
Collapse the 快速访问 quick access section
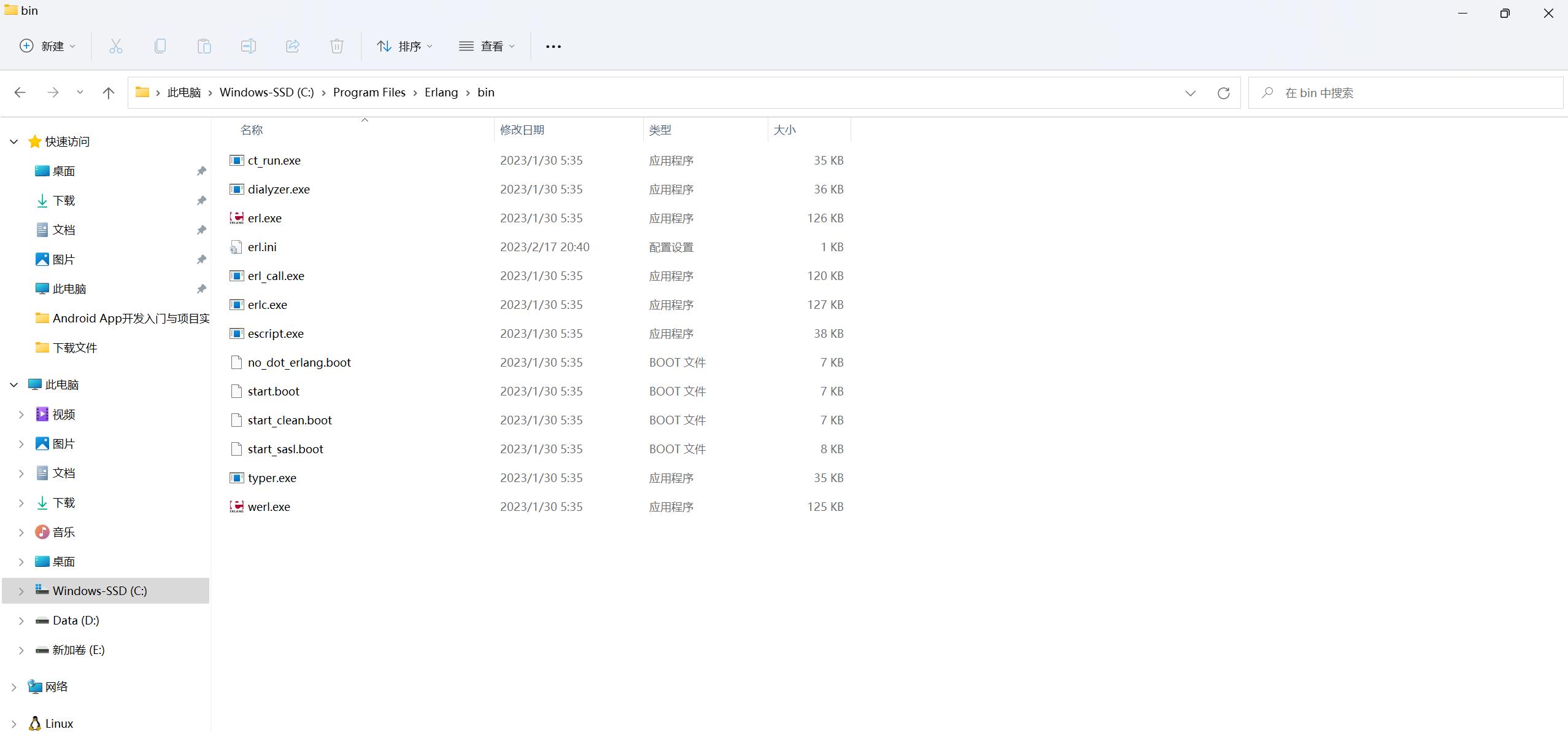pos(14,142)
